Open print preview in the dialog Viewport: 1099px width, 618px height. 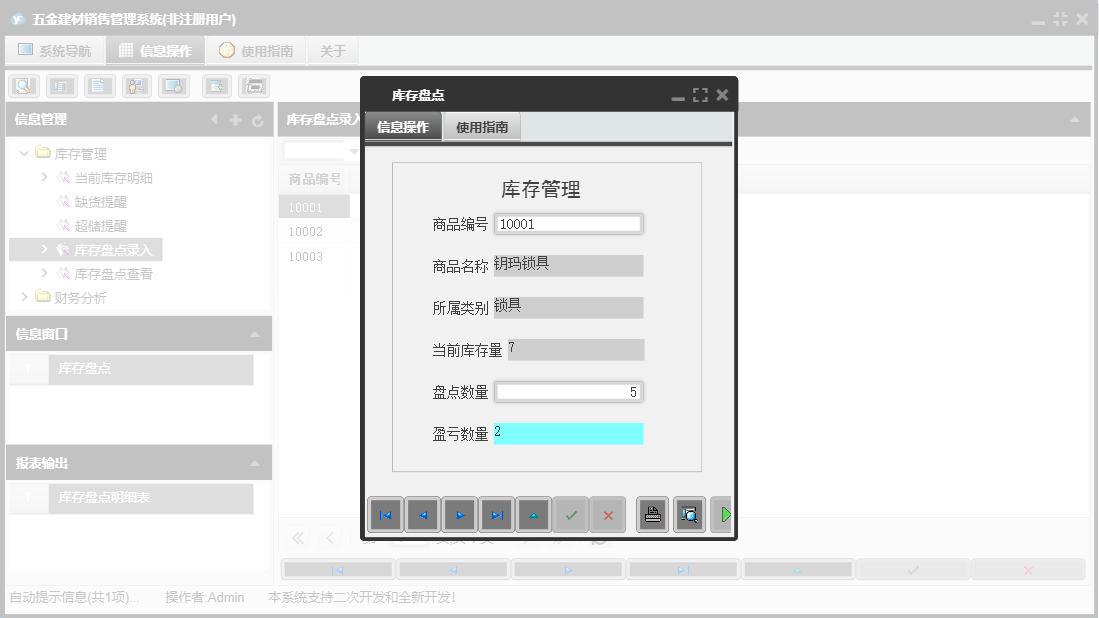689,514
